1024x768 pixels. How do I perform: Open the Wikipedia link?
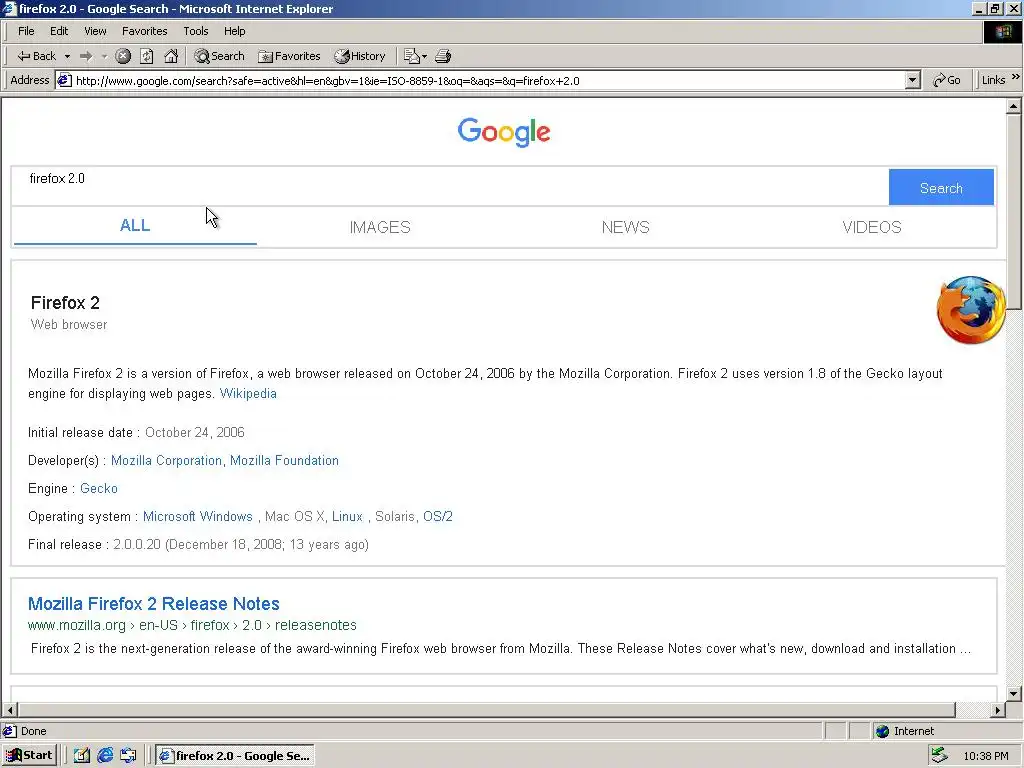248,394
